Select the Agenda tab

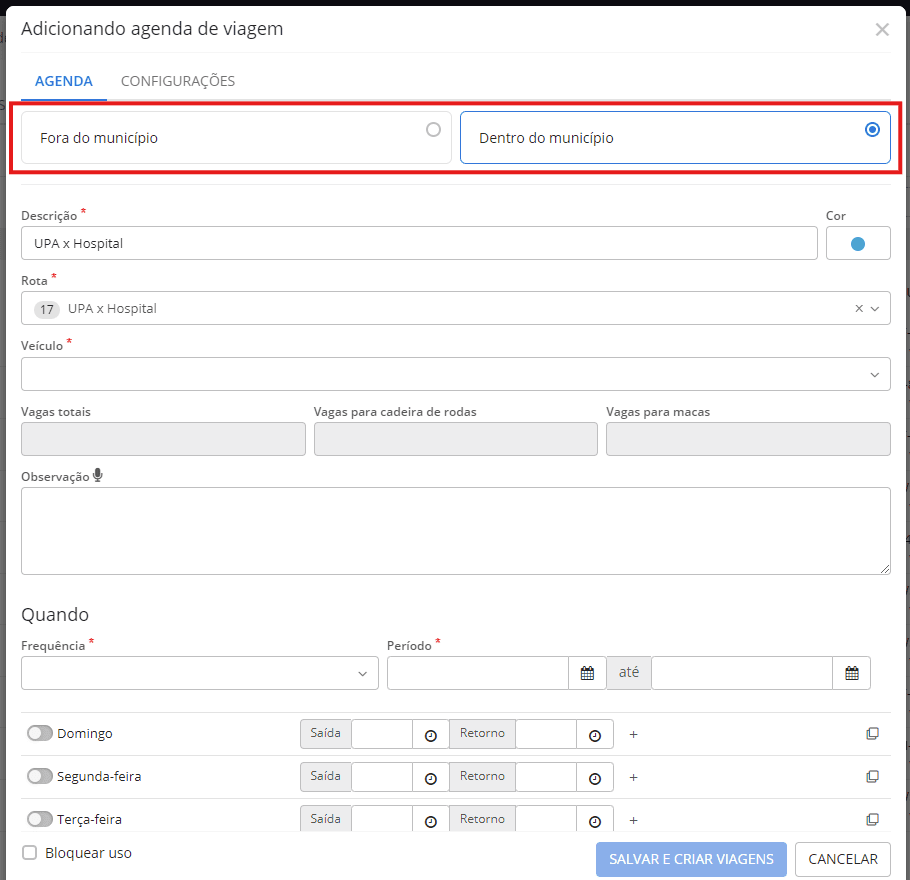64,81
